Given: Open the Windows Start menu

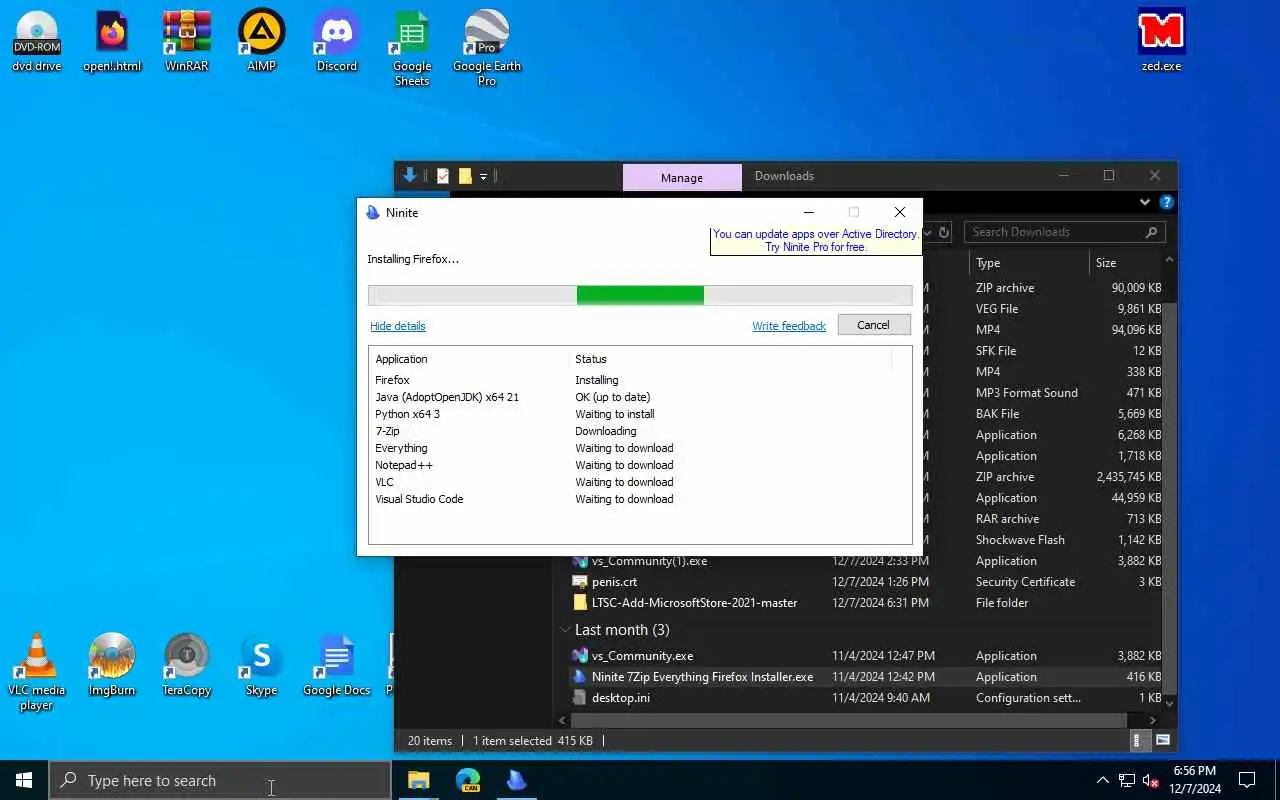Looking at the screenshot, I should pos(24,780).
